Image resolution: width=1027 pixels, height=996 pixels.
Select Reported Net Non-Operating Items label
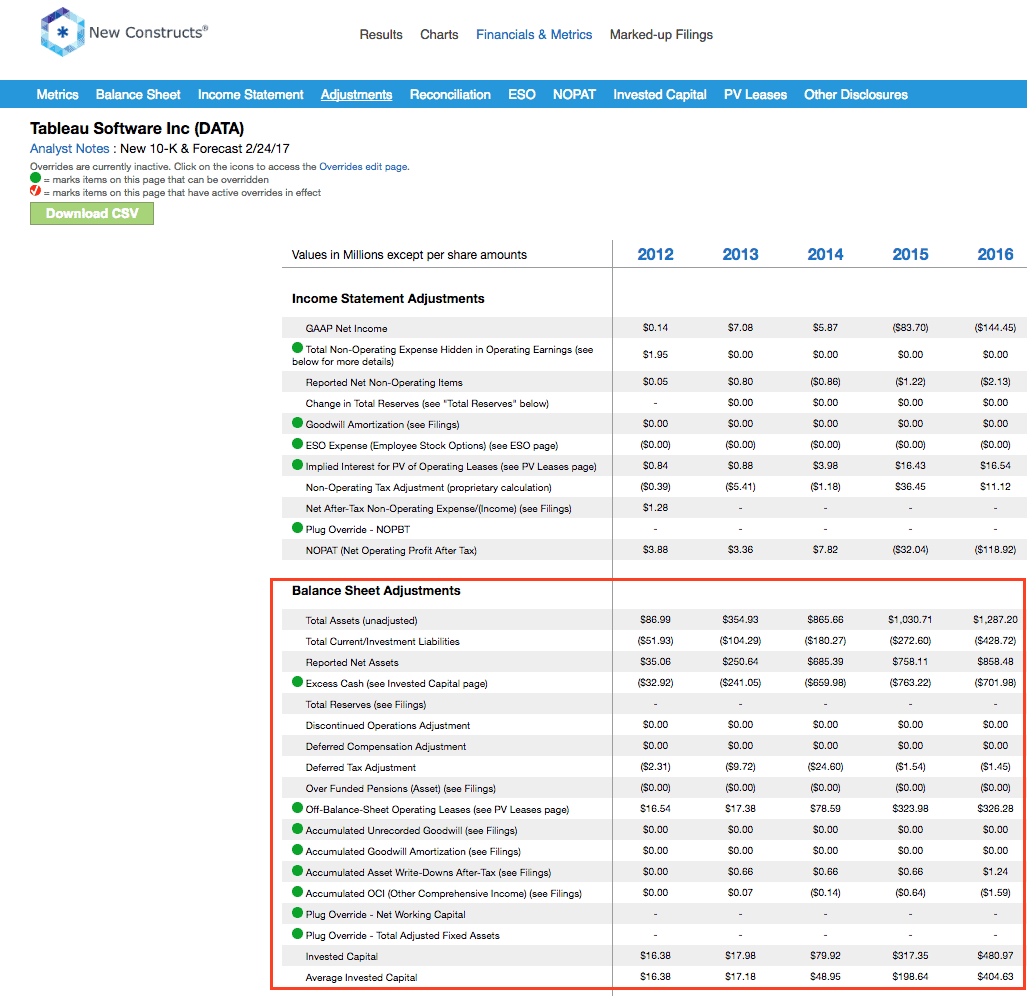(x=384, y=382)
